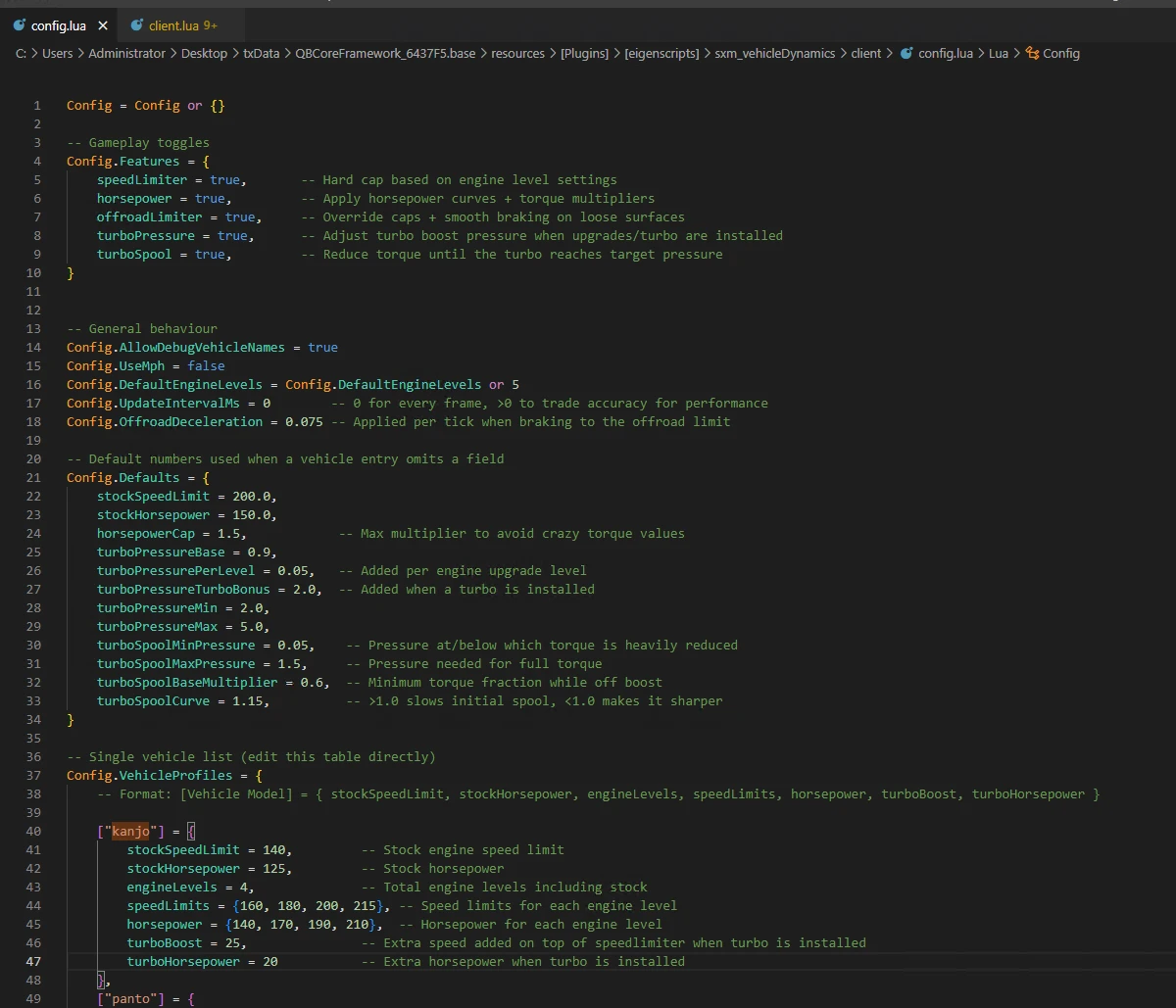Click line number 37 in the gutter
Image resolution: width=1176 pixels, height=1008 pixels.
coord(34,775)
